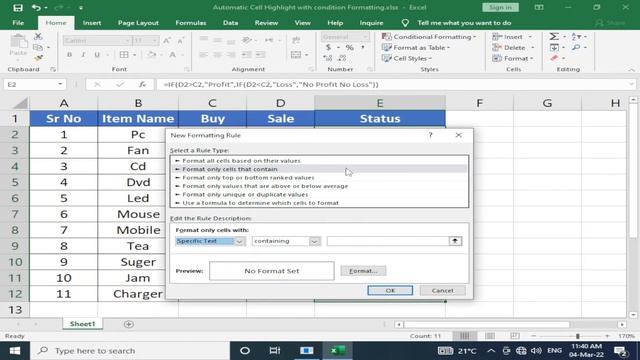The image size is (640, 360).
Task: Click the volume speaker tray icon
Action: click(536, 351)
